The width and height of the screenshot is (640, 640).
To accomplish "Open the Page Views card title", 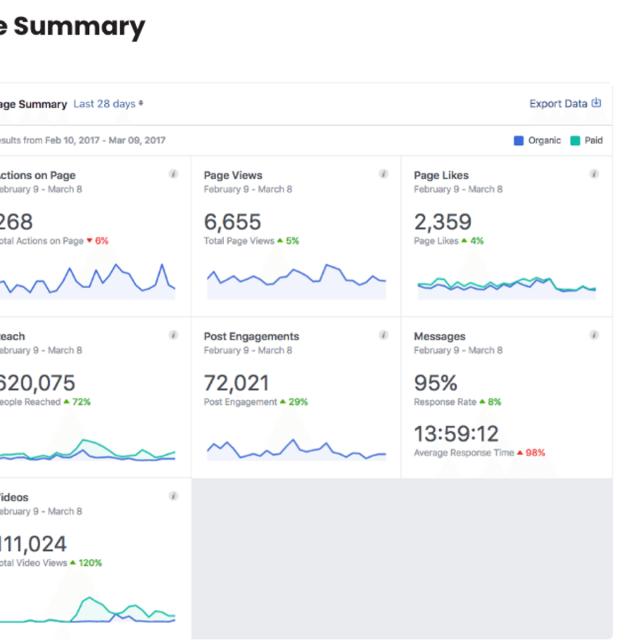I will (233, 176).
